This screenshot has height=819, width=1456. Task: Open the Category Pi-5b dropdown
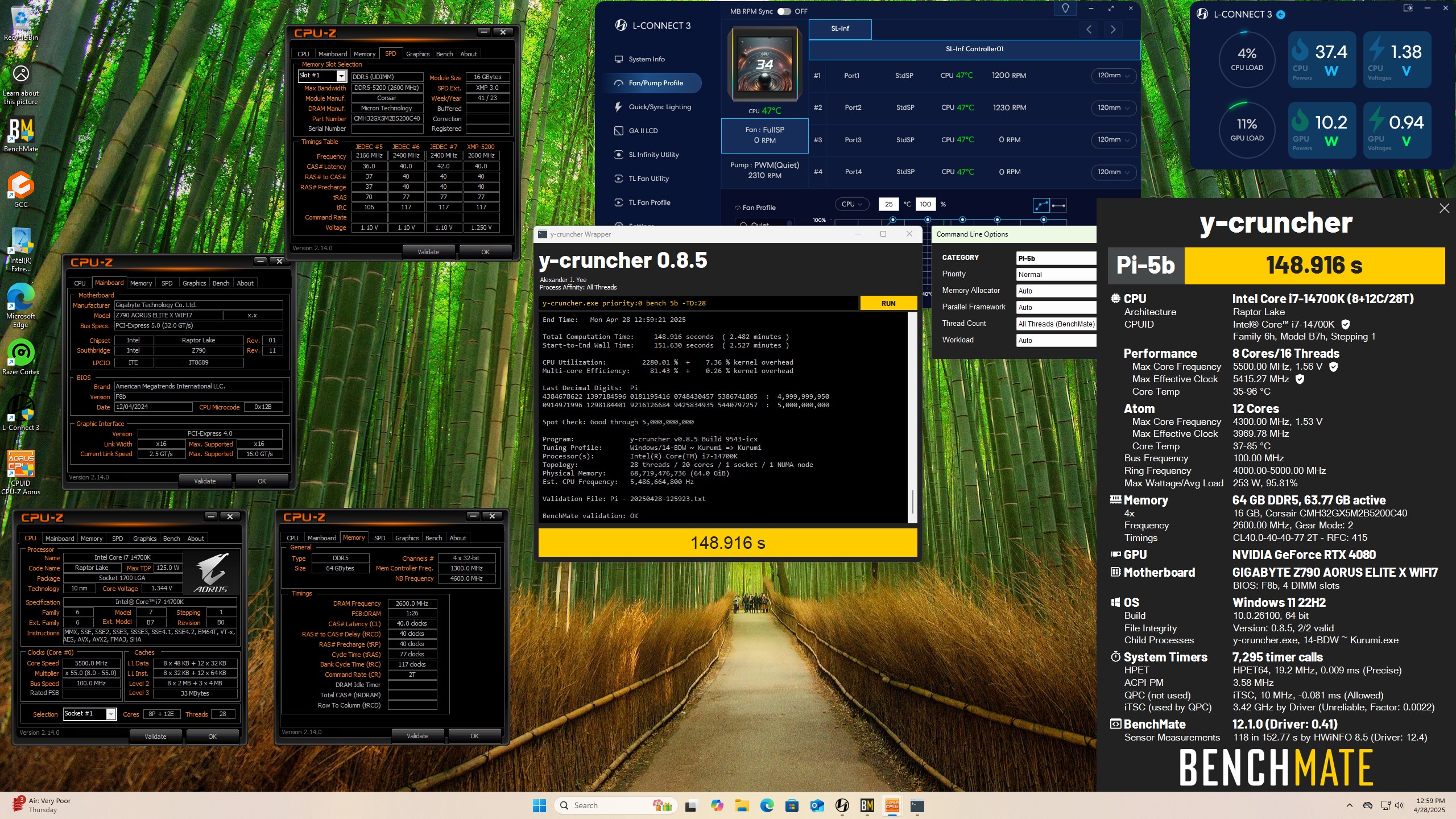pos(1056,258)
